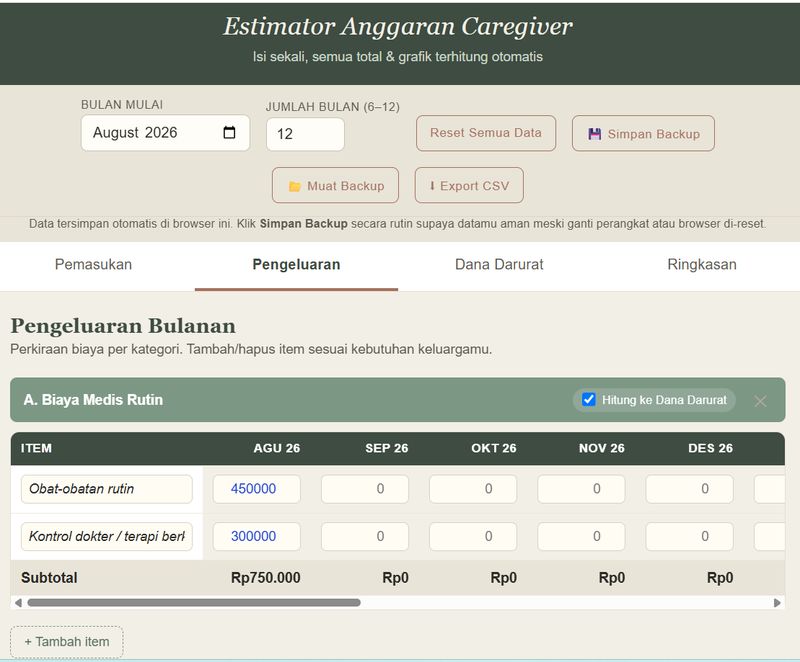Edit the Obat-obatan rutin item name field
The width and height of the screenshot is (800, 662).
[x=107, y=489]
